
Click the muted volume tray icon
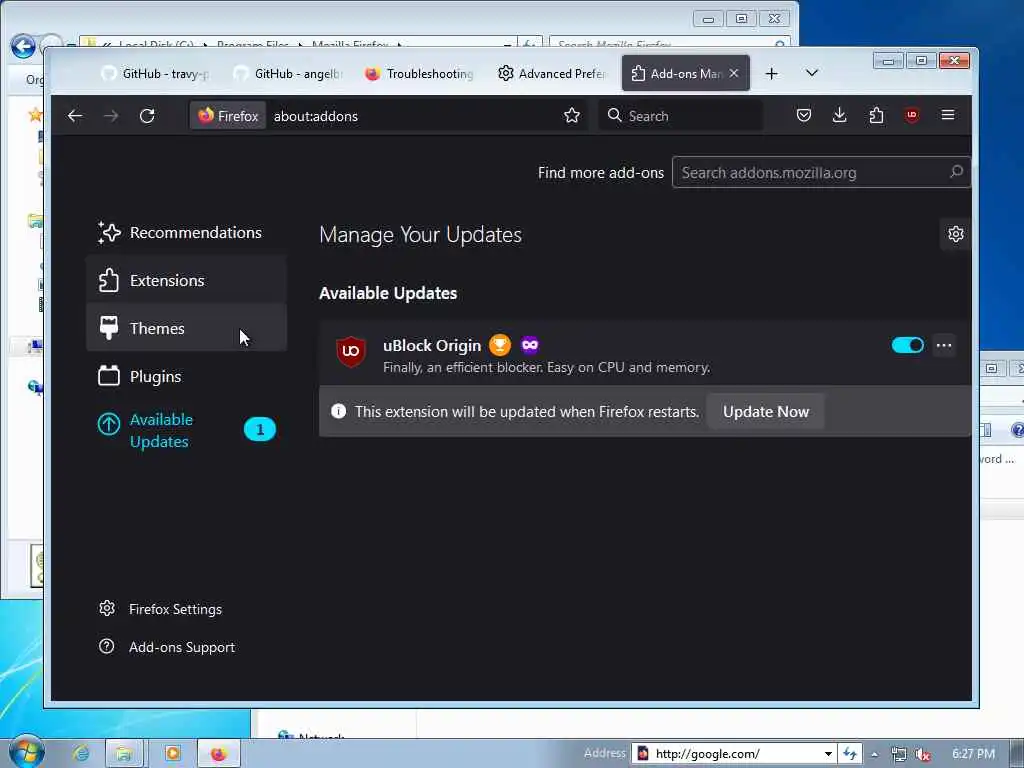click(x=922, y=754)
